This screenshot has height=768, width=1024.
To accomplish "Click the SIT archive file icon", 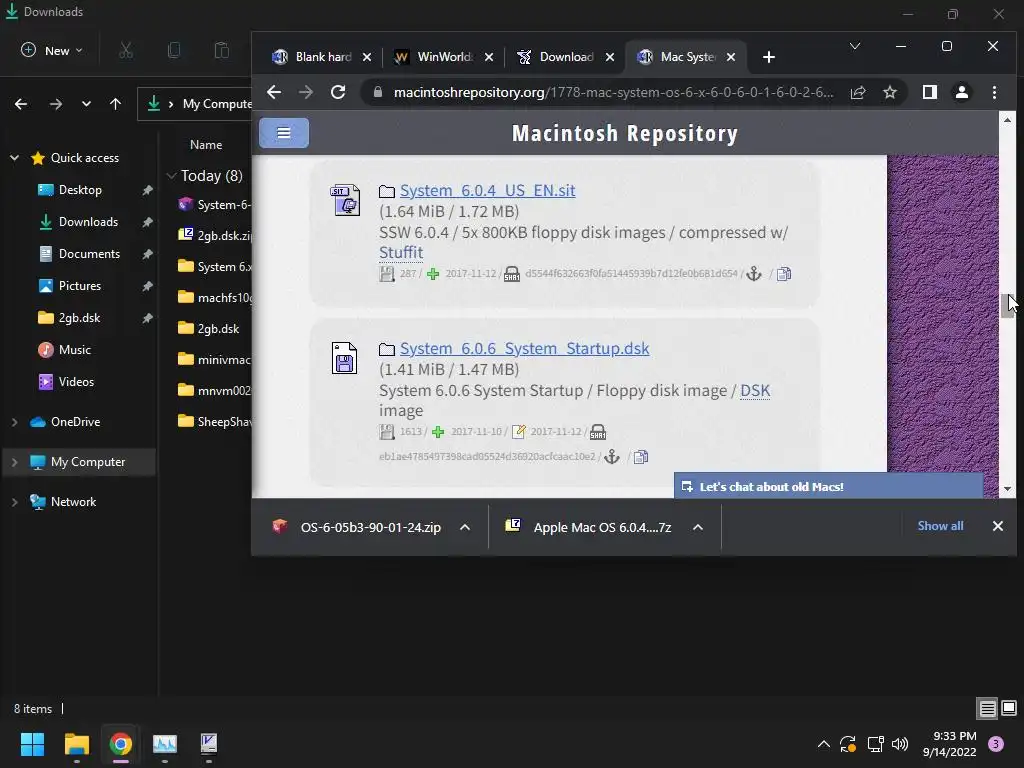I will point(345,199).
